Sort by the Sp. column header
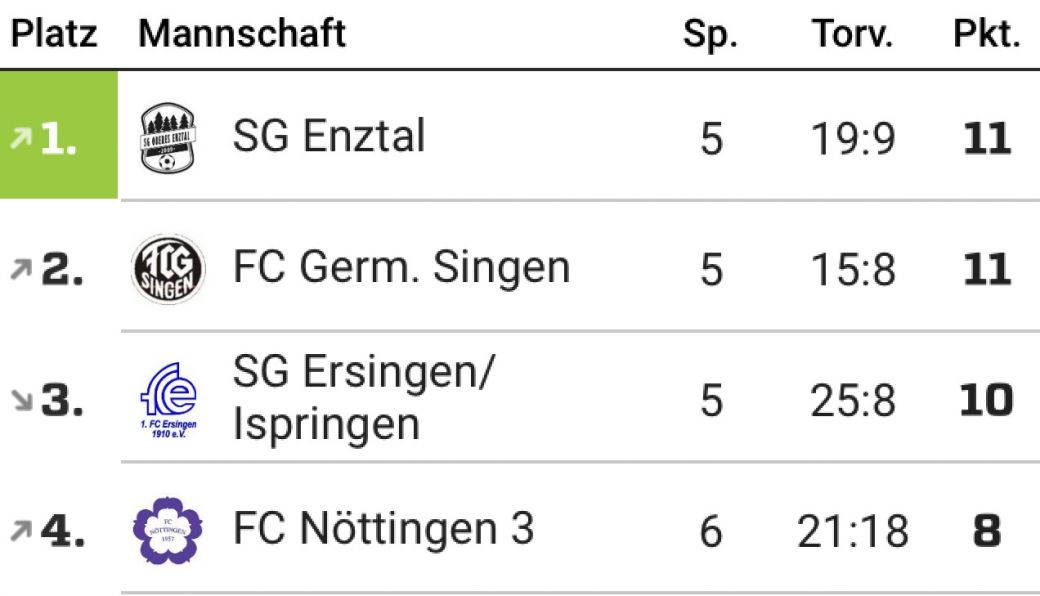1040x596 pixels. coord(710,34)
